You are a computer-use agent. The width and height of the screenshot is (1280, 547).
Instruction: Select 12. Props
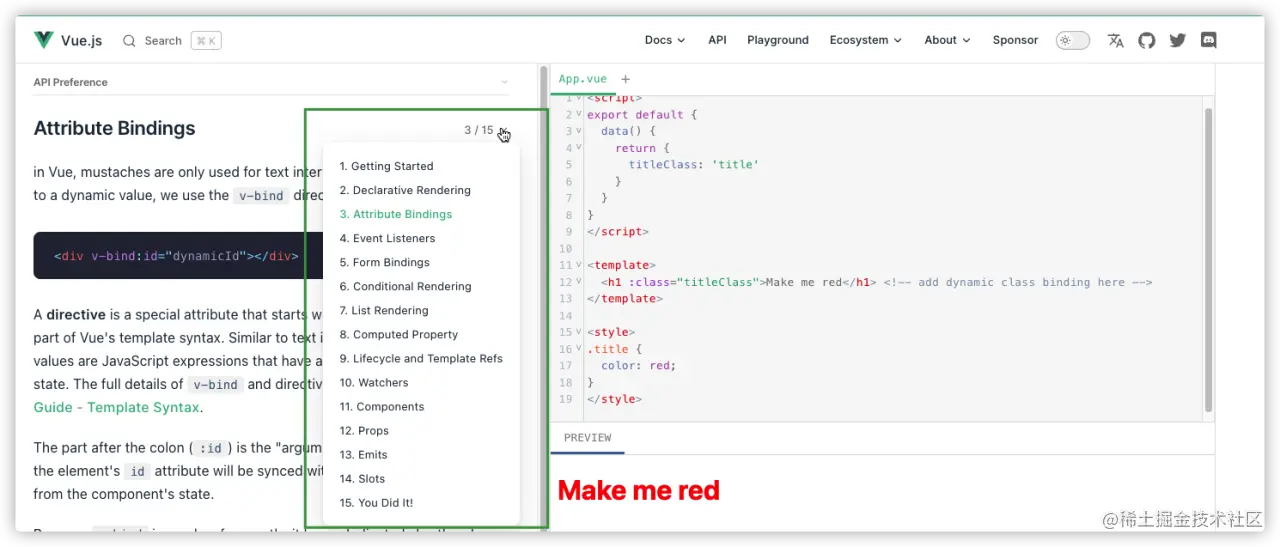[x=364, y=430]
